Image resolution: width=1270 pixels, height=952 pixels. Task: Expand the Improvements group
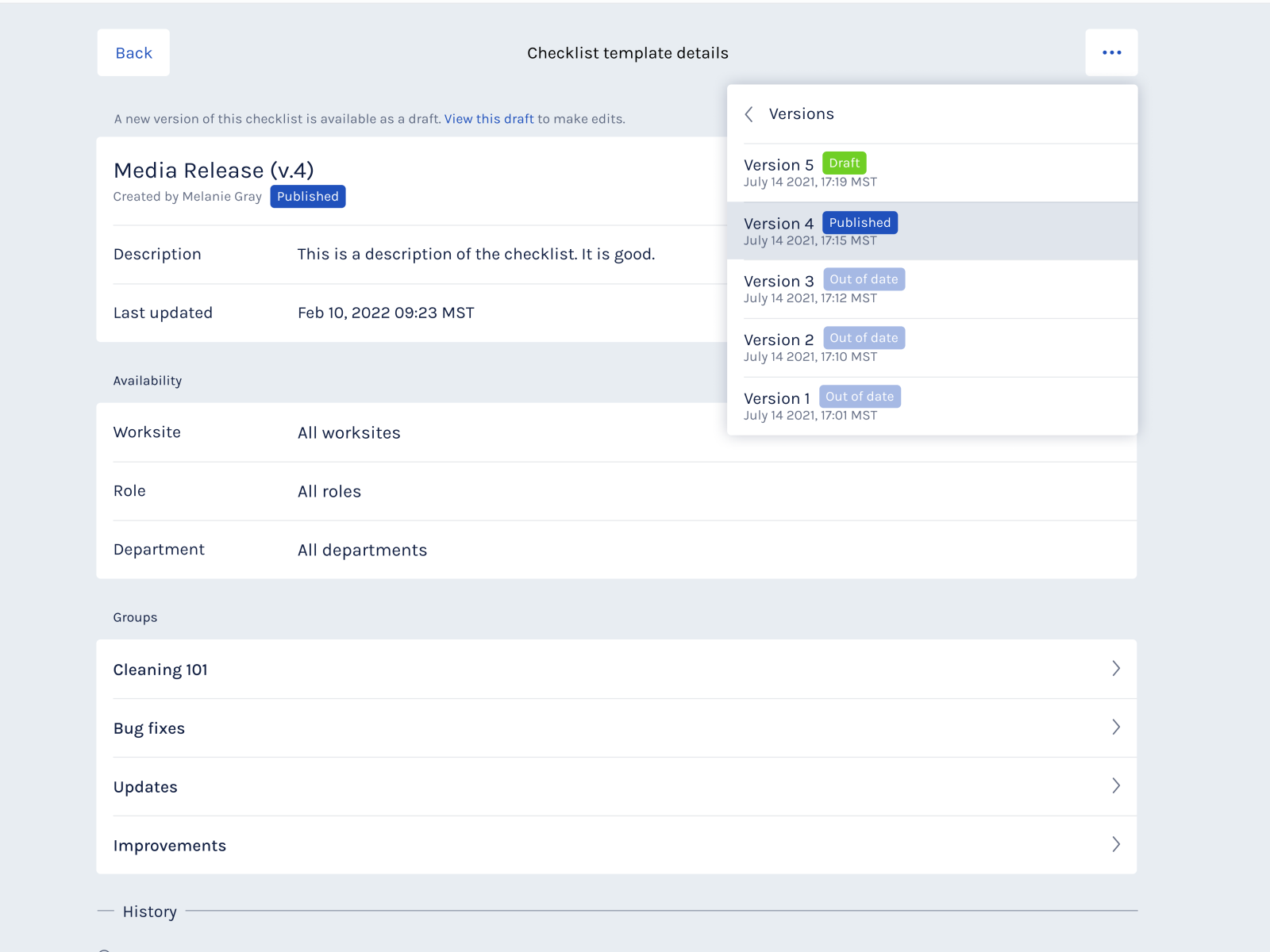click(x=1116, y=845)
